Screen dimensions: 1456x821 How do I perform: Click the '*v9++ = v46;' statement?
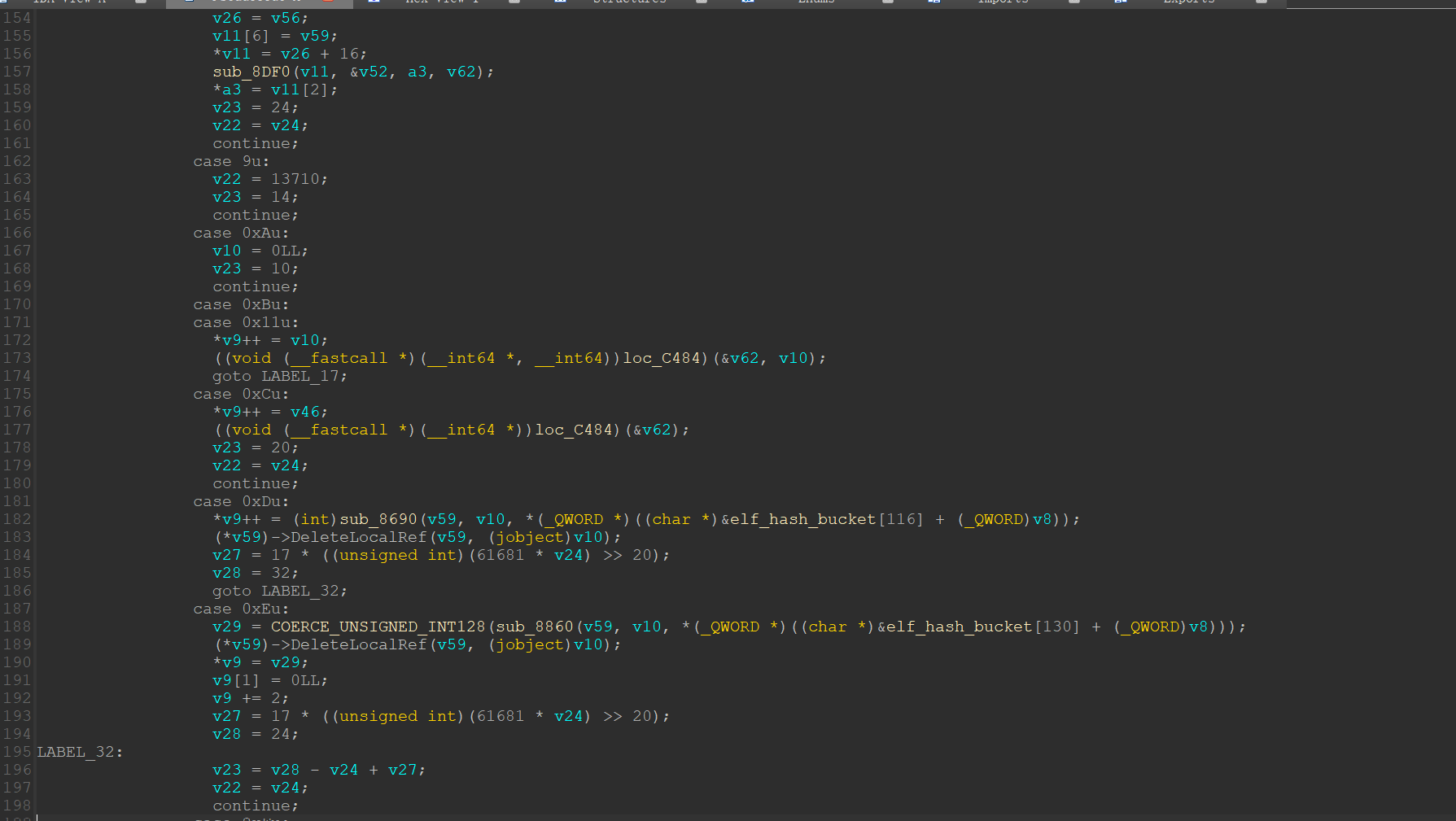[270, 412]
